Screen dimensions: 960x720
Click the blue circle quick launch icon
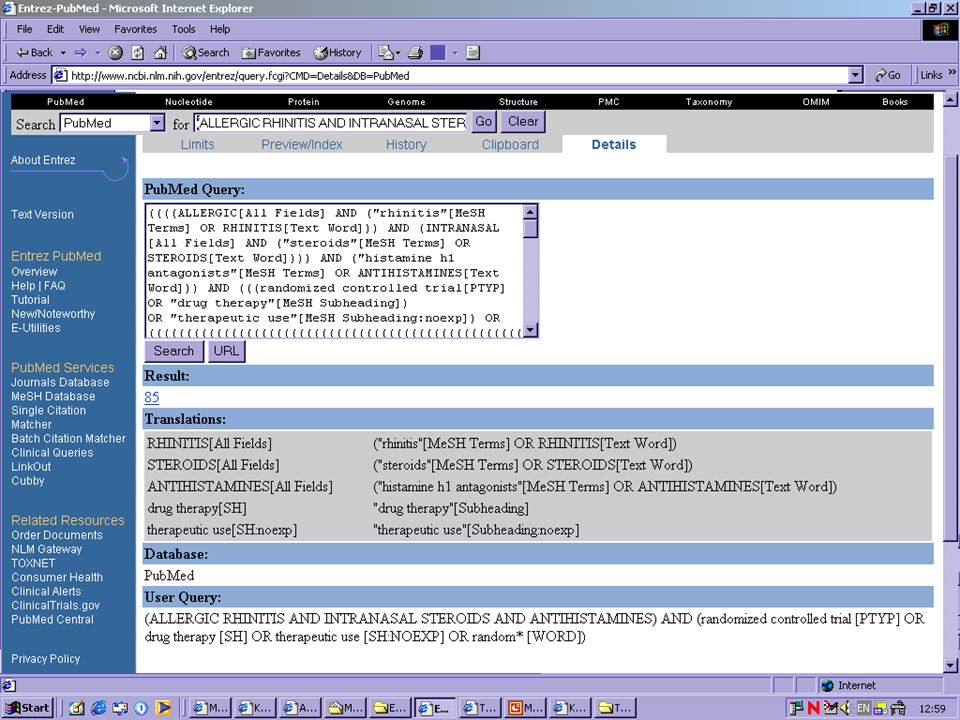point(141,708)
